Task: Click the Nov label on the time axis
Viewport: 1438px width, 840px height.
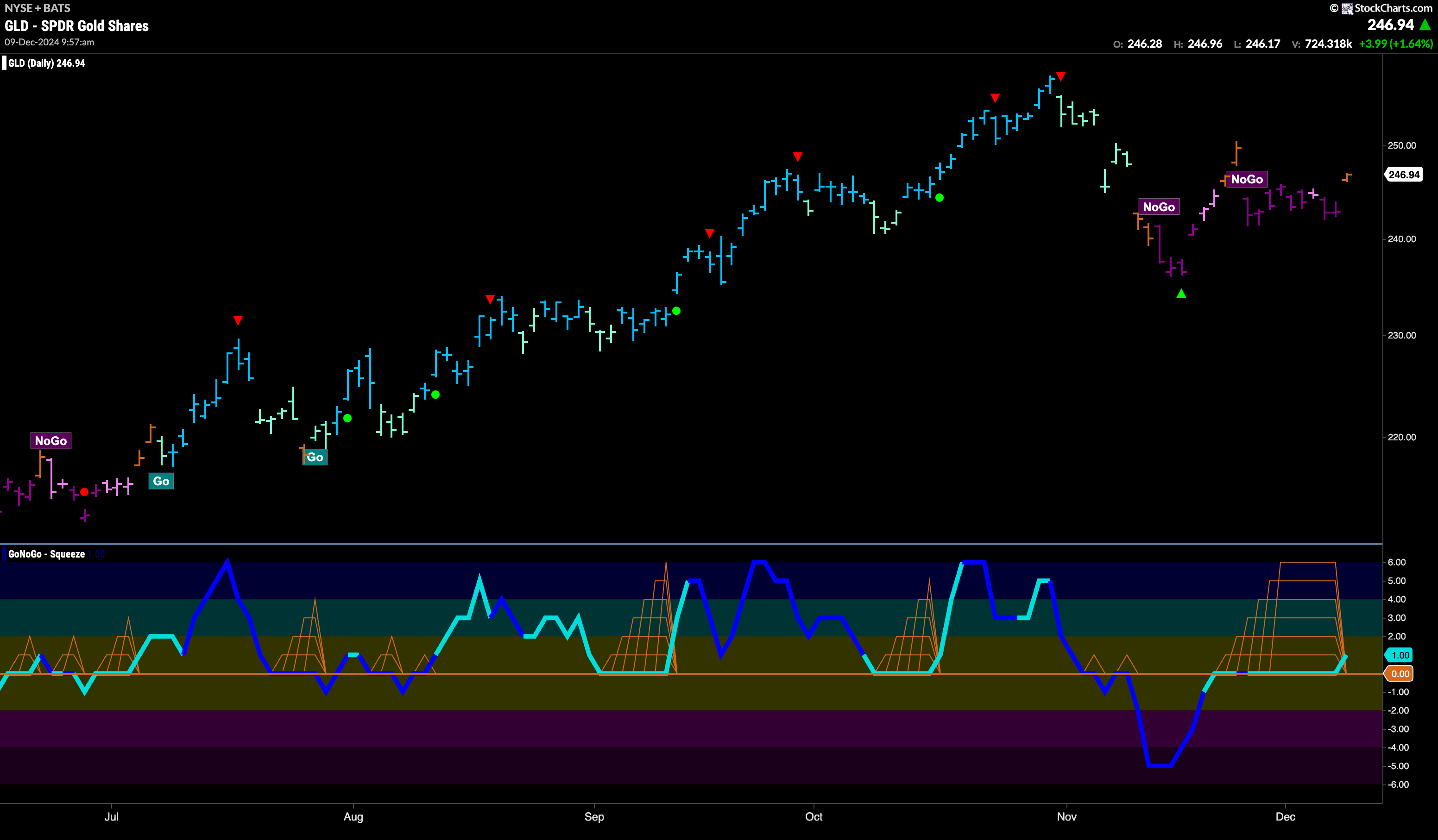Action: point(1066,817)
